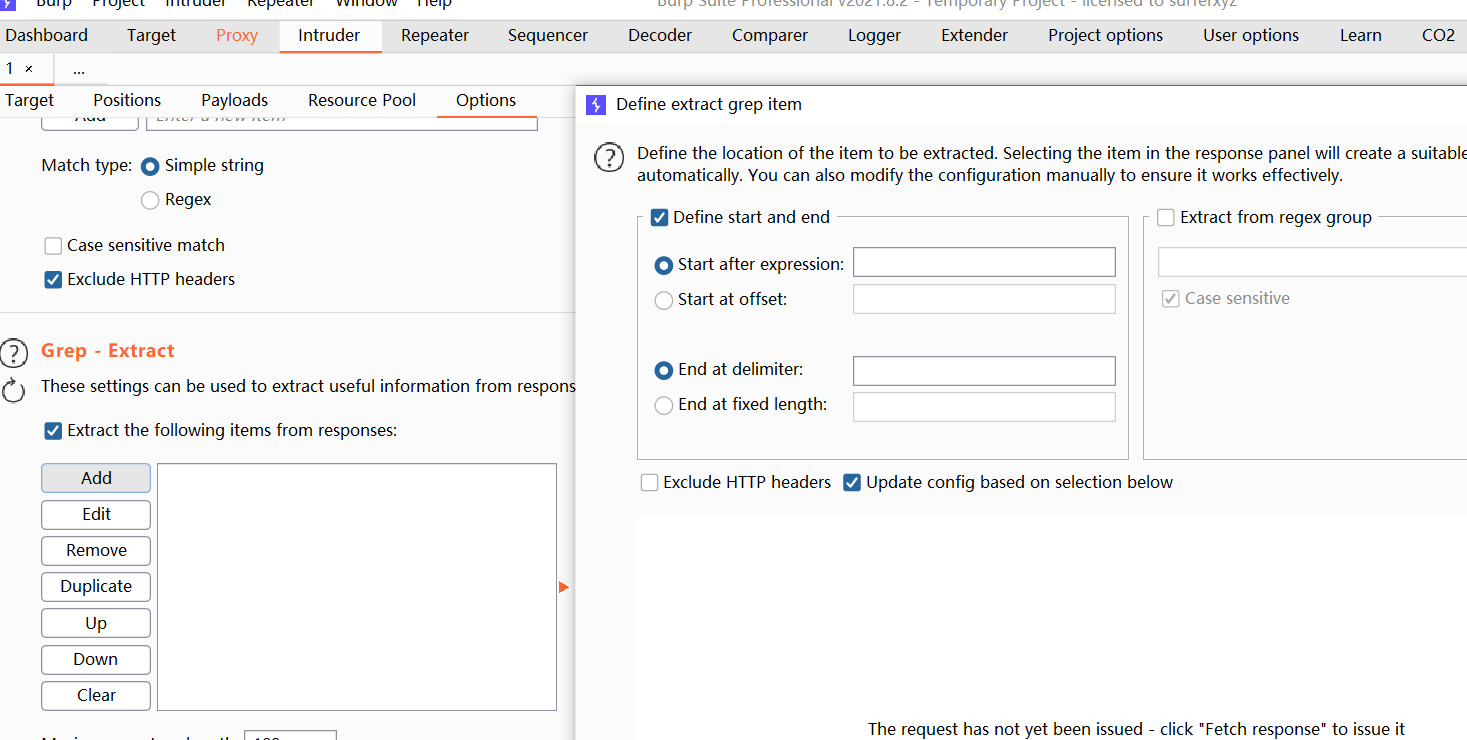Close the Intruder attack tab 1

click(29, 69)
